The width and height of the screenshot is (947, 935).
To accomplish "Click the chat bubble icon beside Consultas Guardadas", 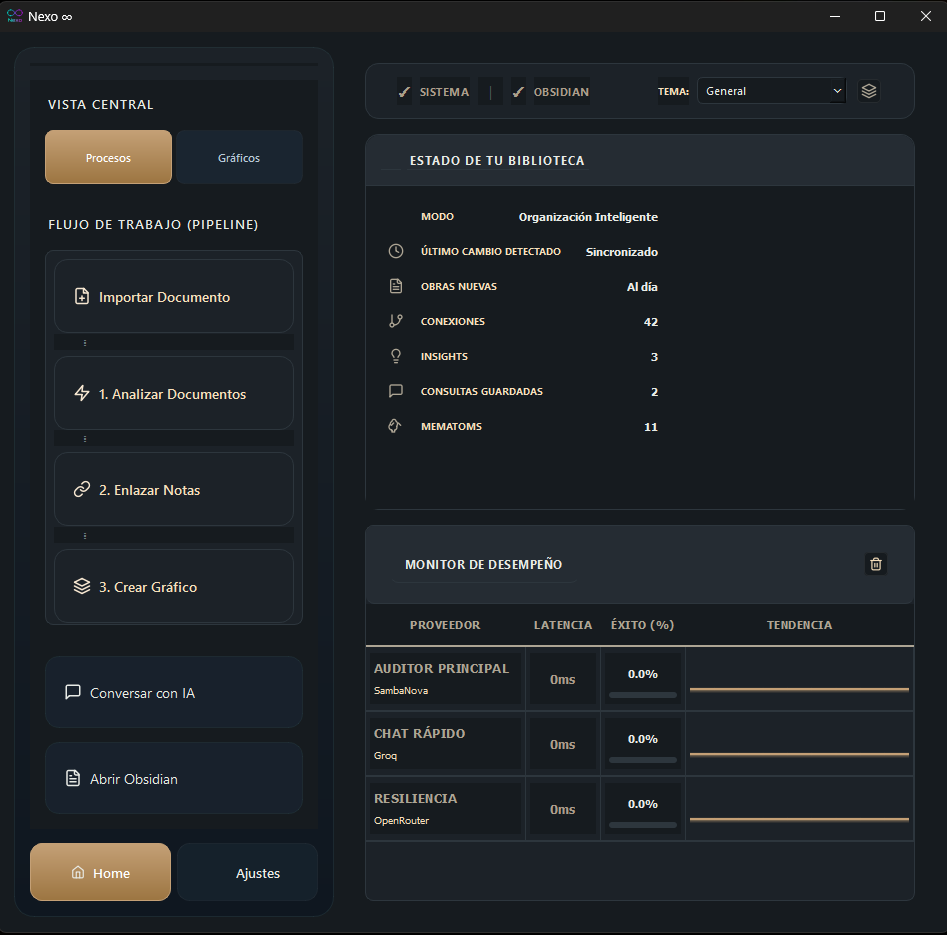I will coord(396,391).
